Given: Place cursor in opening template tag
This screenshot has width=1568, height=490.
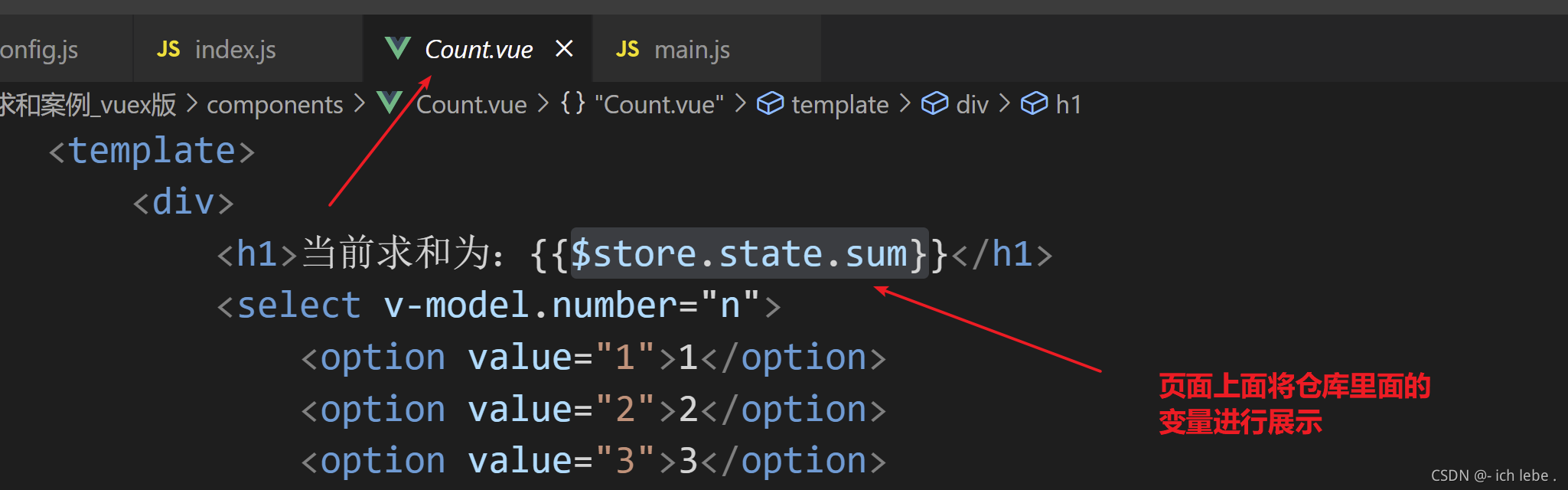Looking at the screenshot, I should (x=152, y=151).
